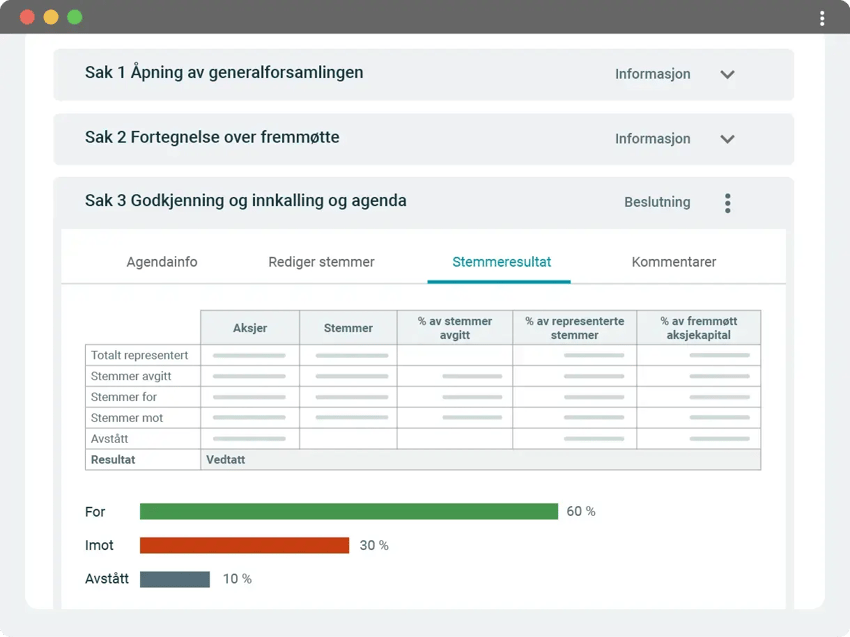
Task: Select the Stemmer for row label
Action: 124,397
